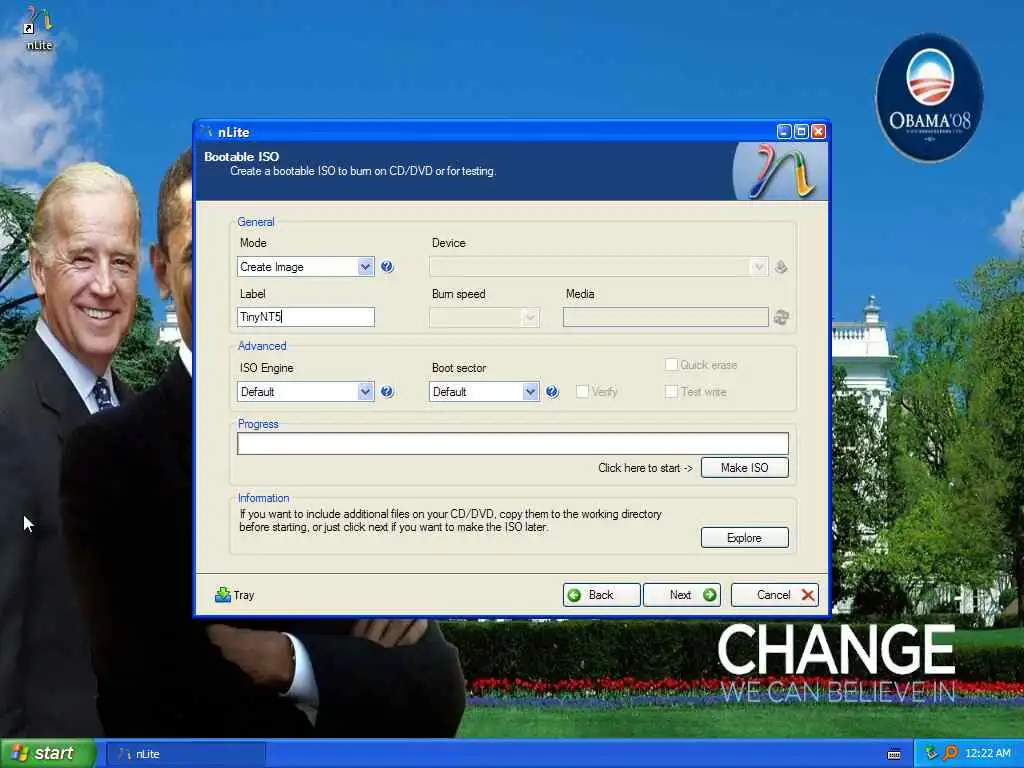Click the taskbar clock 12:22 AM
Image resolution: width=1024 pixels, height=768 pixels.
(987, 754)
